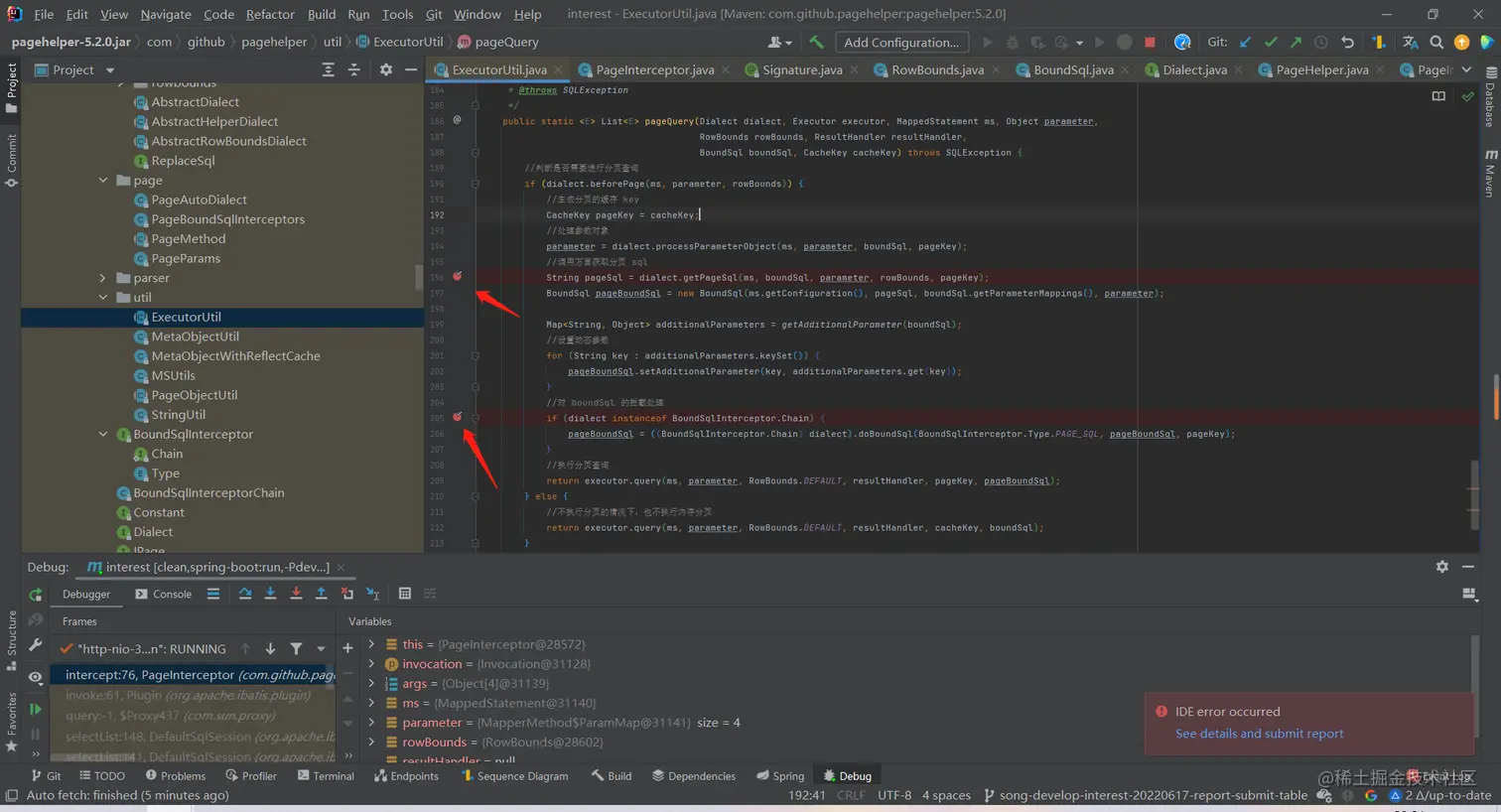Click Select Opened File icon in the Project panel
This screenshot has height=812, width=1501.
[x=328, y=69]
